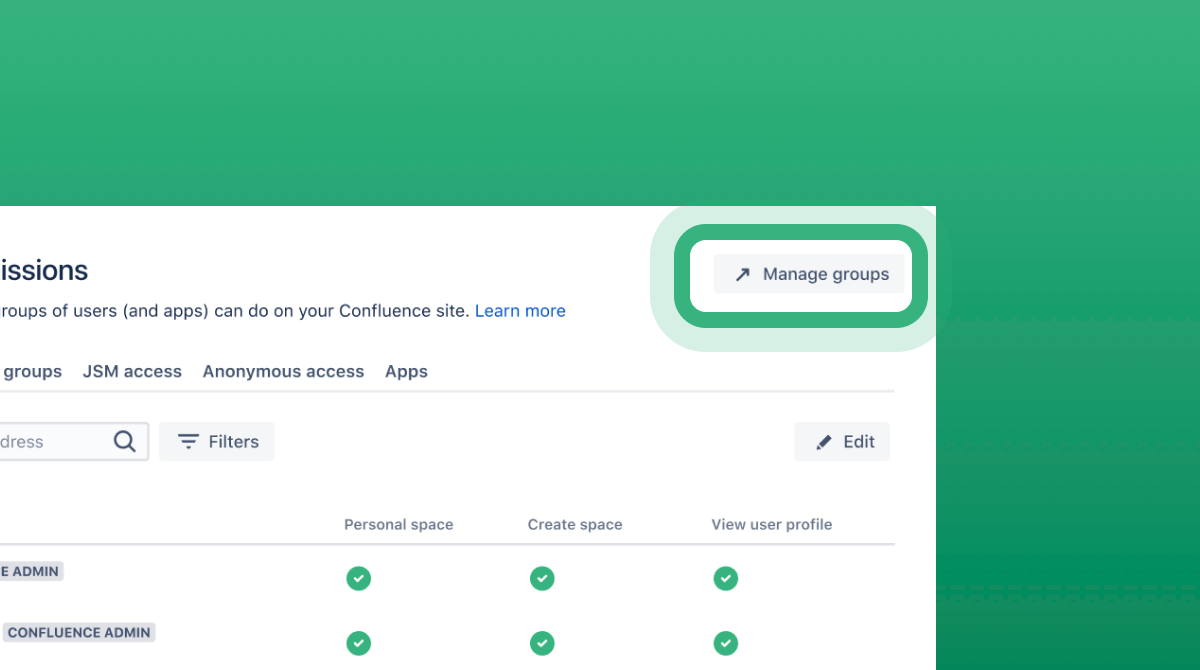Click Create space check for Confluence Admin row
This screenshot has height=670, width=1200.
(542, 643)
